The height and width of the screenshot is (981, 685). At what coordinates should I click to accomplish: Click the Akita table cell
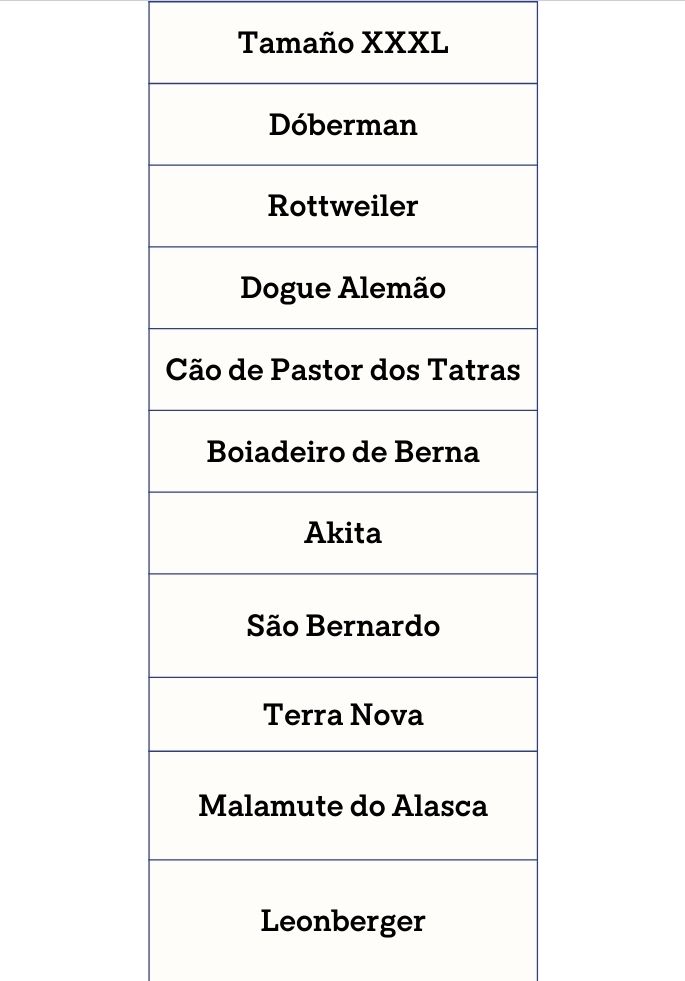coord(343,533)
